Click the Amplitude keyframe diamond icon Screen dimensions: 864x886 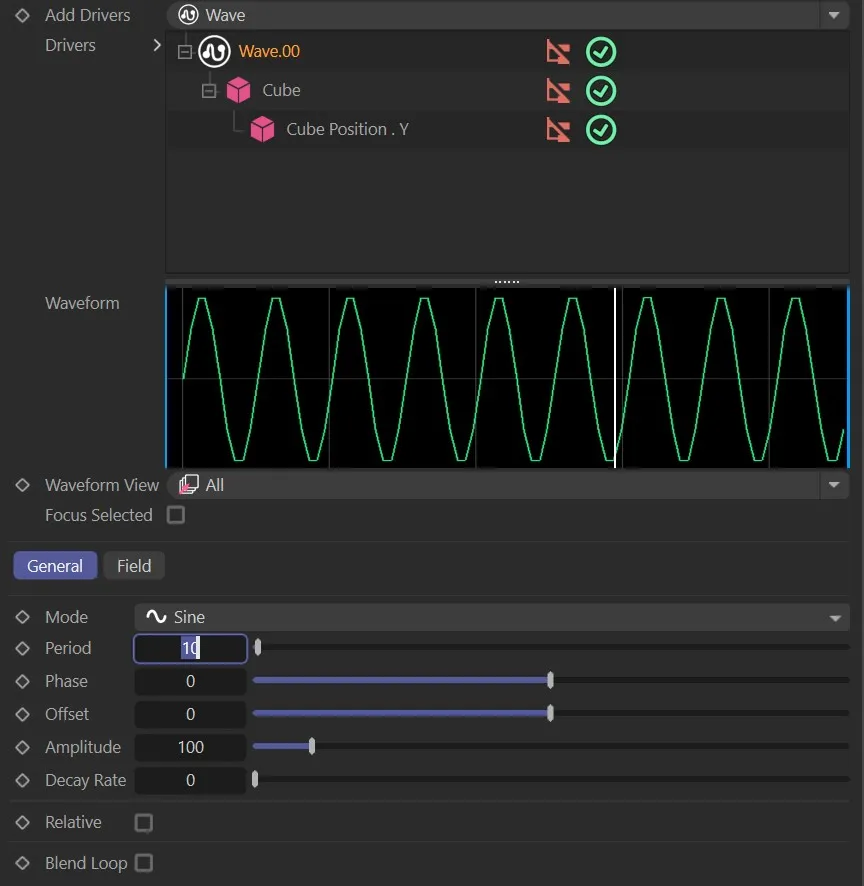click(x=22, y=748)
